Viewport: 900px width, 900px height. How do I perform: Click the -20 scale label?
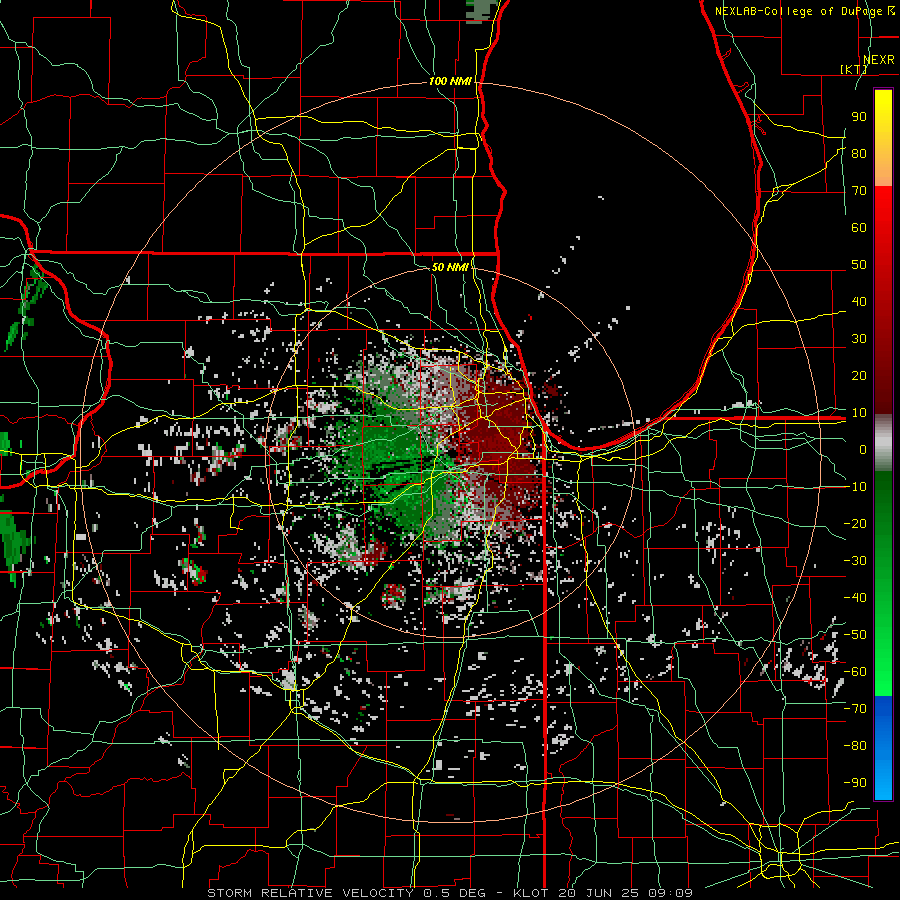(855, 523)
